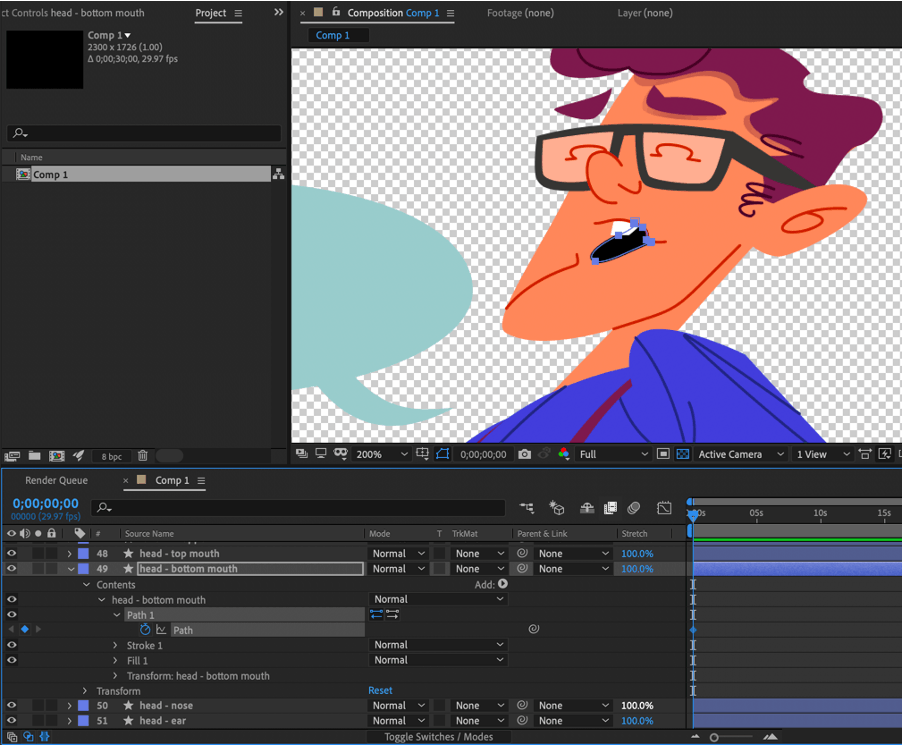Click the trash icon to delete selected item
Image resolution: width=902 pixels, height=746 pixels.
pos(142,455)
